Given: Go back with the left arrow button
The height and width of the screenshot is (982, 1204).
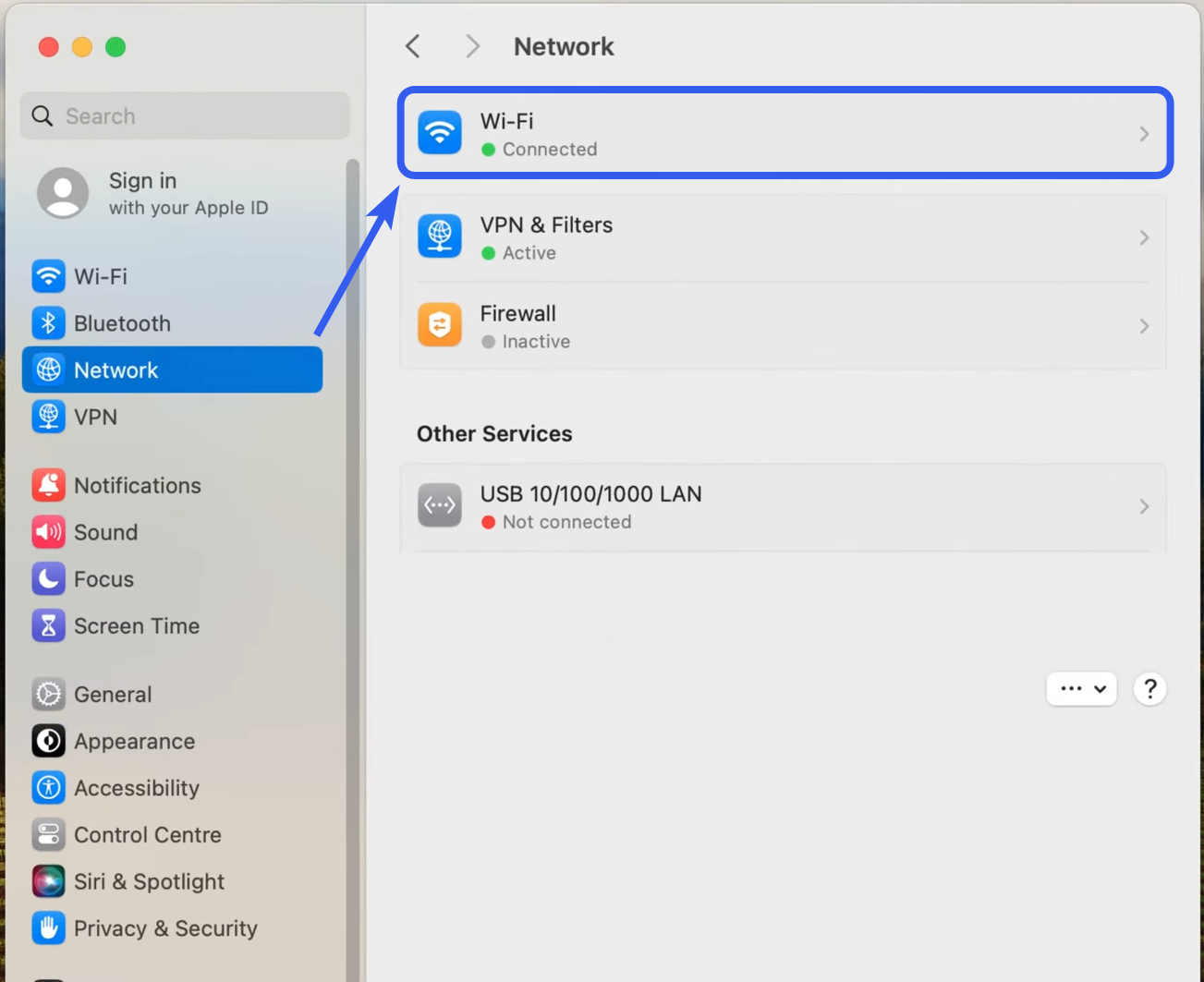Looking at the screenshot, I should (413, 46).
